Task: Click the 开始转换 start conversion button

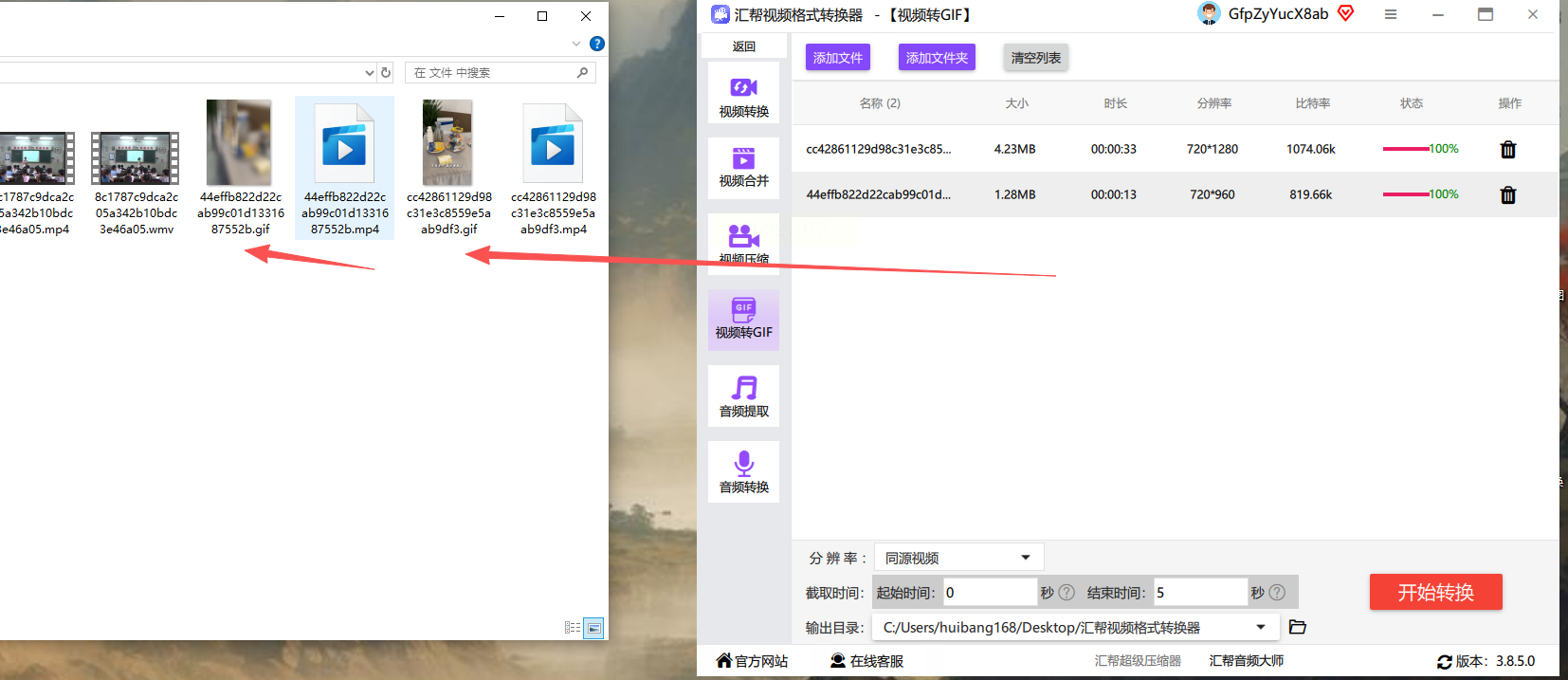Action: tap(1435, 592)
